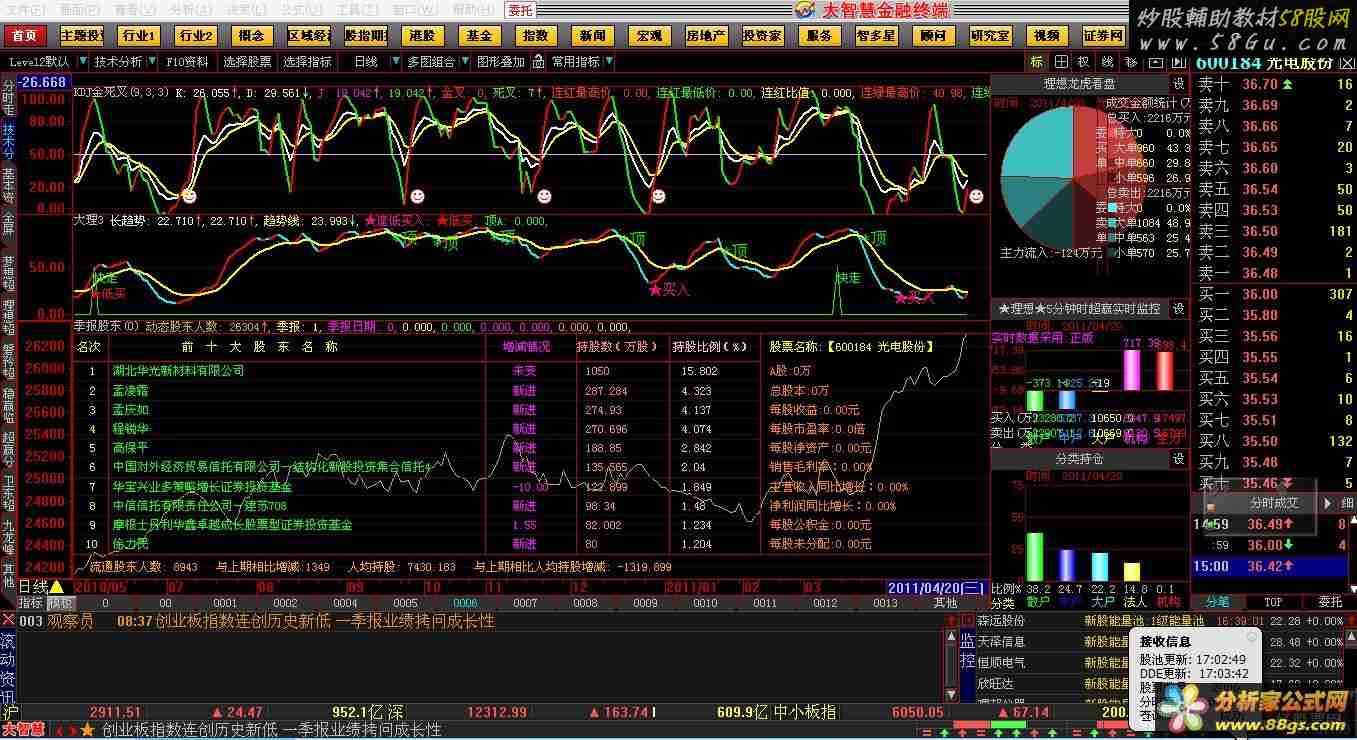Expand the 多图组合 dropdown arrow
1357x740 pixels.
463,62
